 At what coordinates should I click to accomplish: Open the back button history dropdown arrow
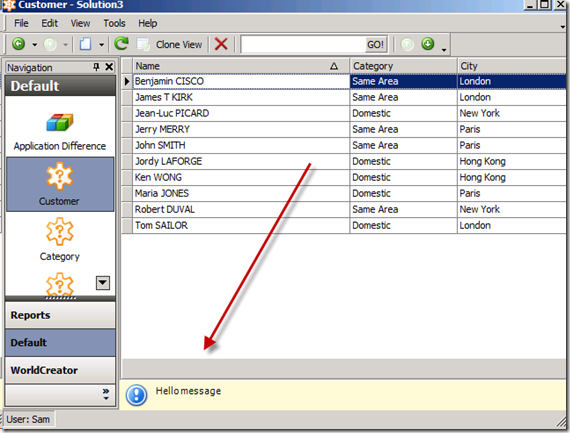35,45
